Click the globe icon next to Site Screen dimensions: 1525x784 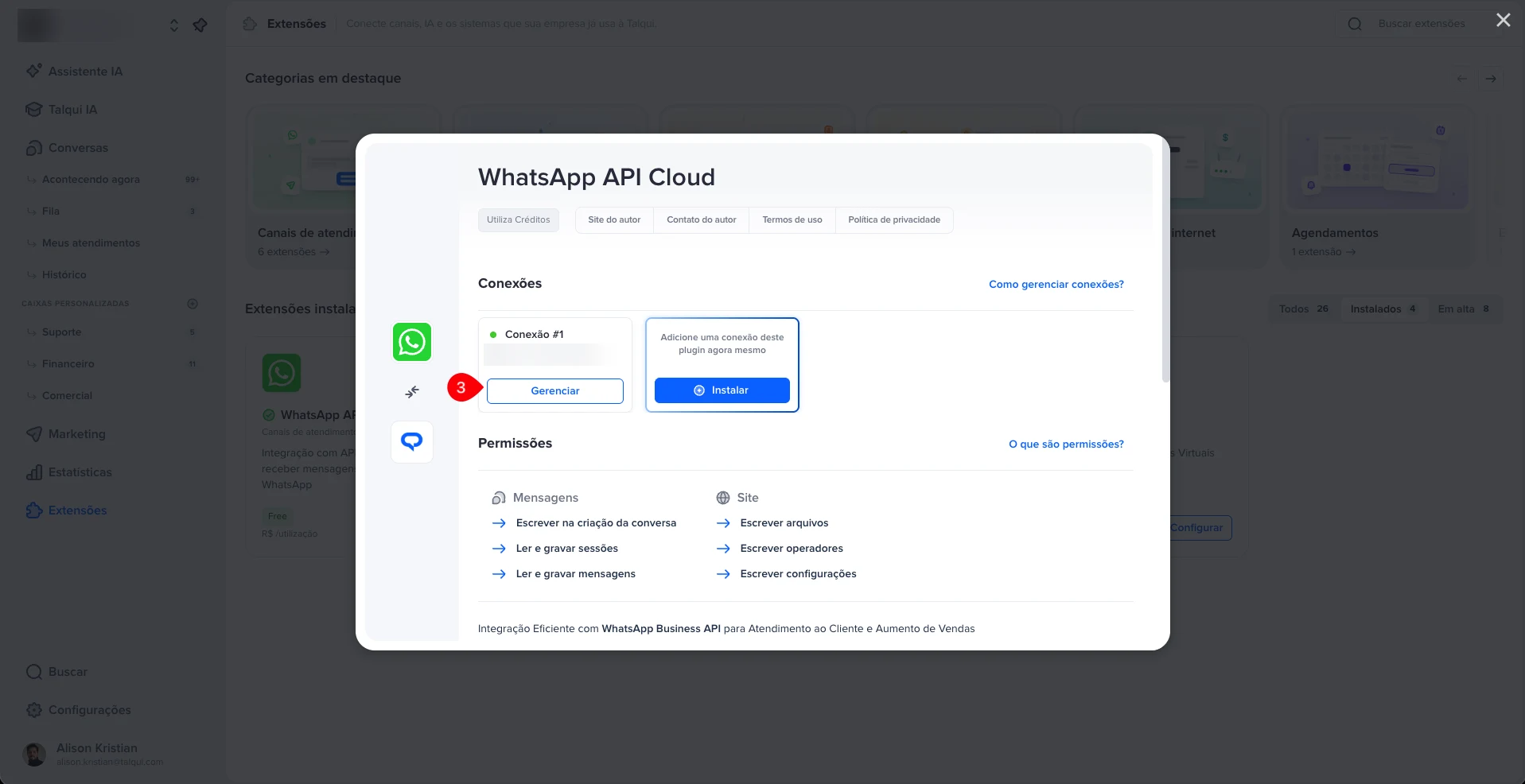722,498
